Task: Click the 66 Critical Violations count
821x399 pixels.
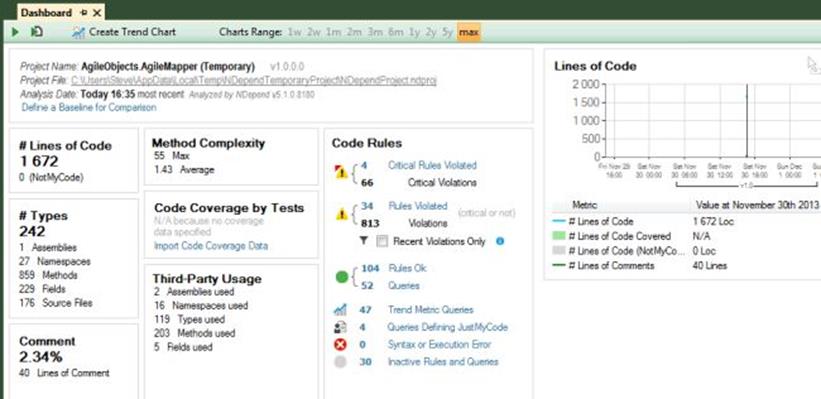Action: pos(367,183)
